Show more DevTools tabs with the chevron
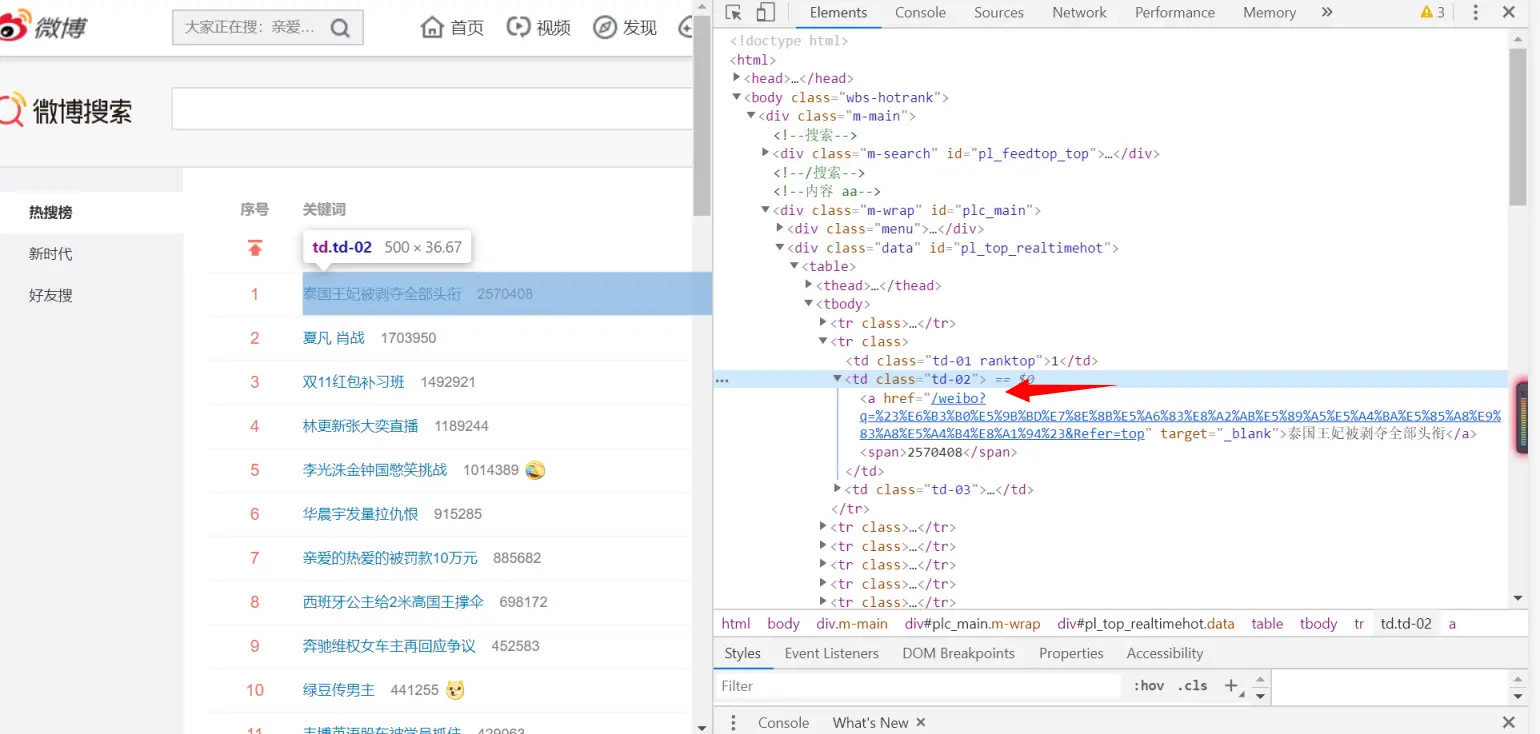 point(1327,13)
